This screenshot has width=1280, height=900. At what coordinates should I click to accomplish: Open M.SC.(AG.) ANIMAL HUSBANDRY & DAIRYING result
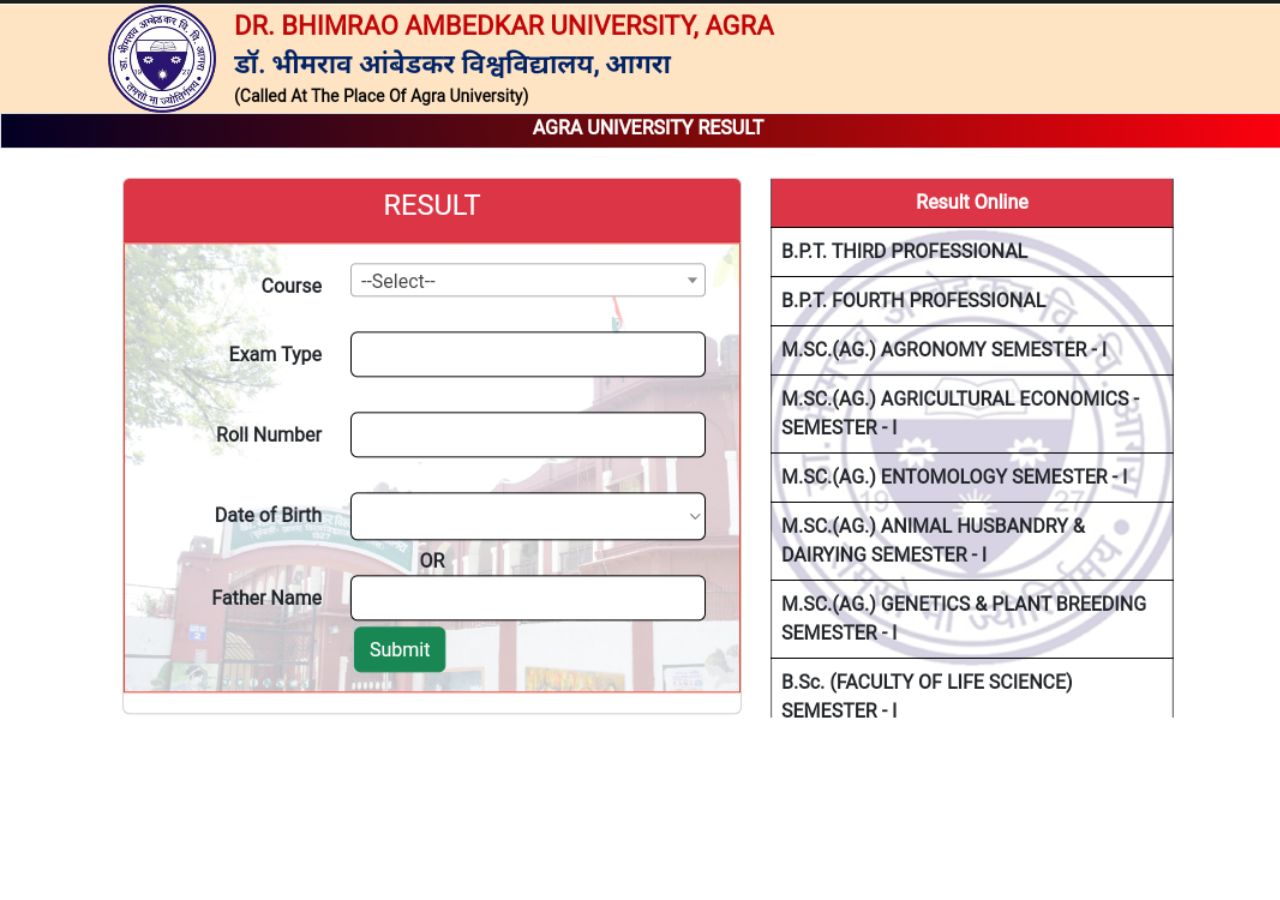pos(972,541)
